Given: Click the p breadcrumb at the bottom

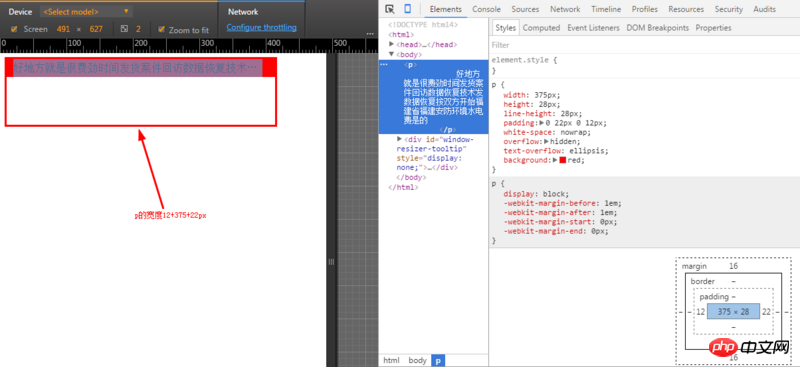Looking at the screenshot, I should click(438, 360).
